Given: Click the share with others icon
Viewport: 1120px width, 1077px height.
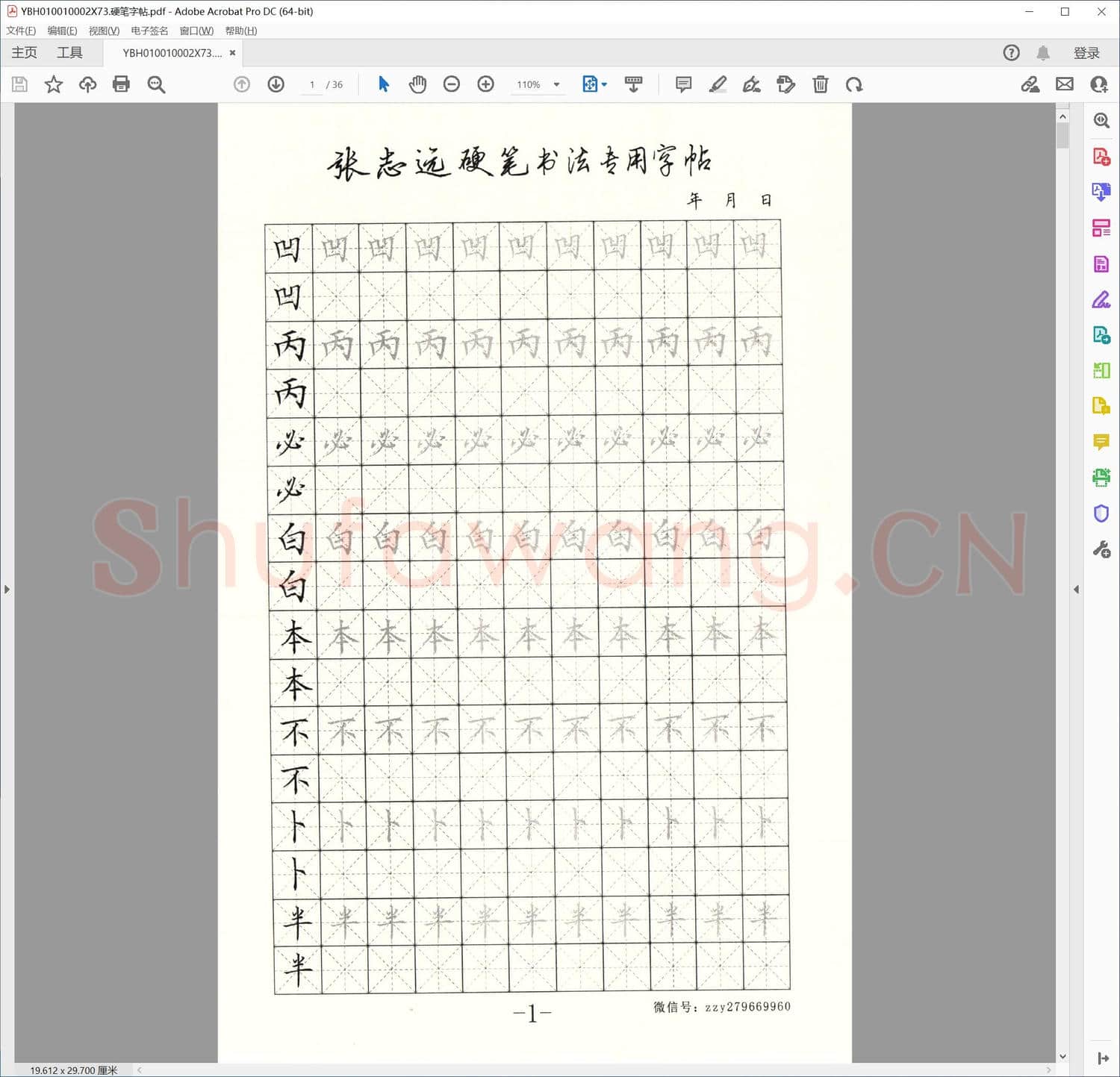Looking at the screenshot, I should [1099, 84].
